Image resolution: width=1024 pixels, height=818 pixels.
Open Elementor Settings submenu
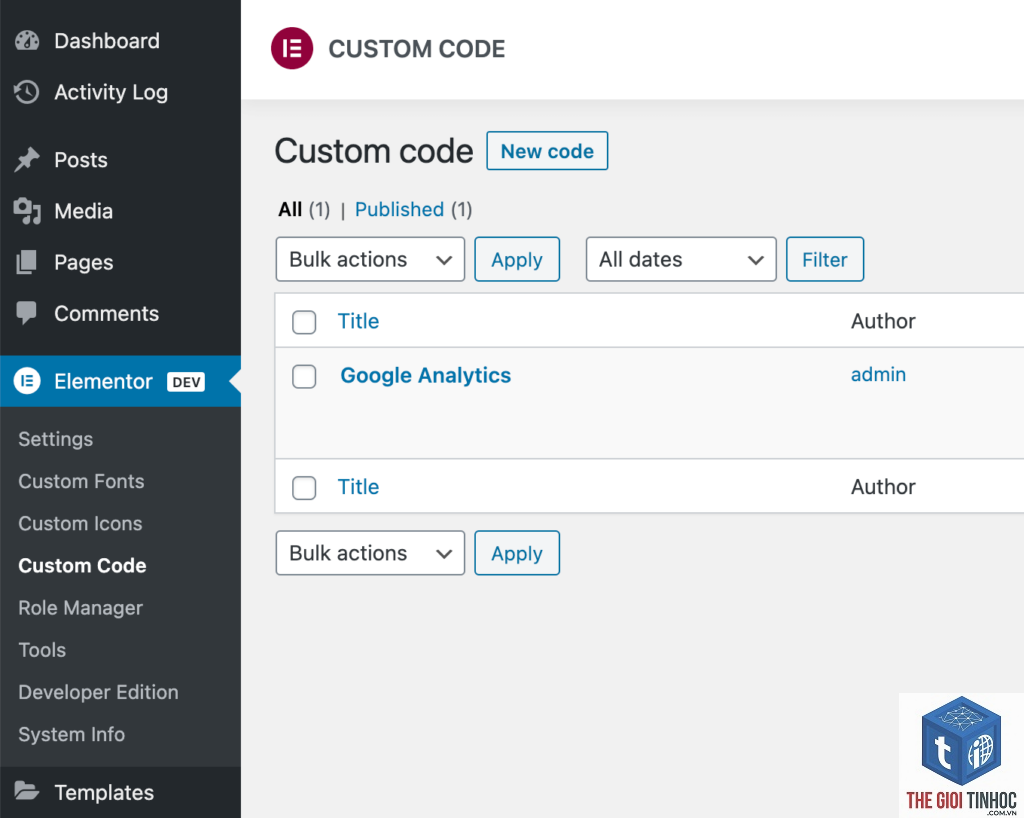click(56, 439)
